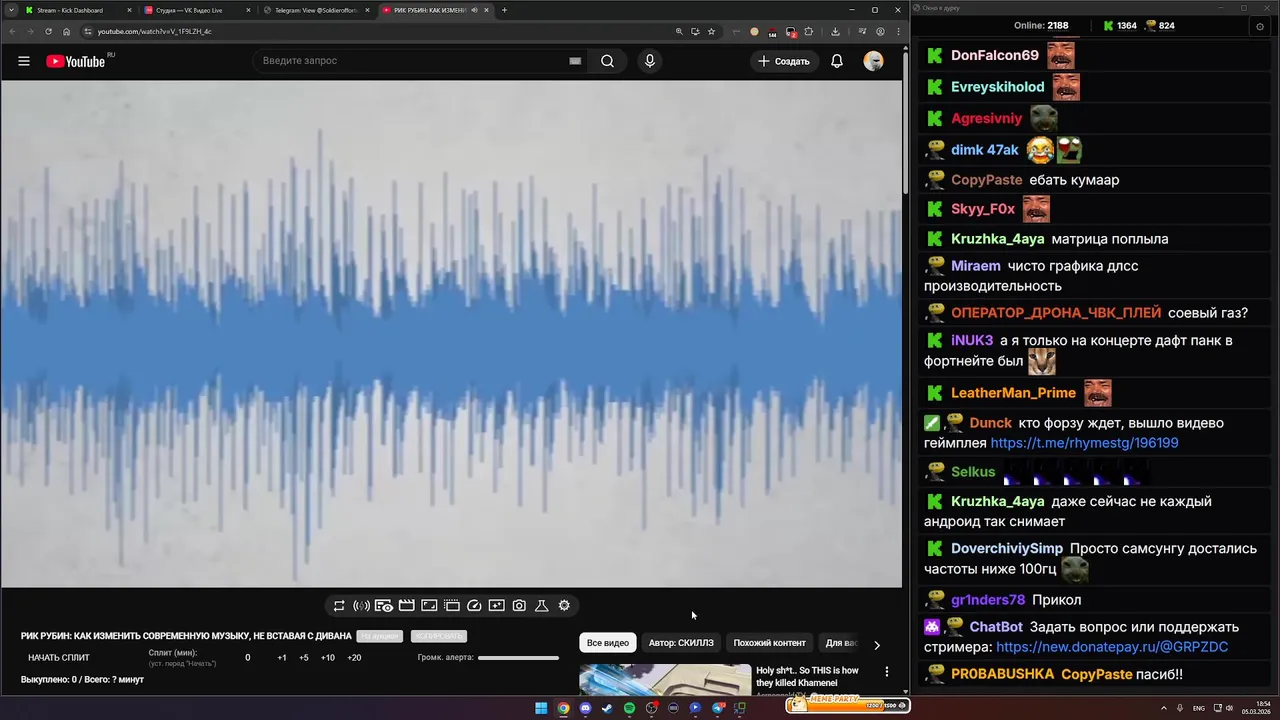This screenshot has width=1280, height=720.
Task: Activate voice search microphone
Action: 650,61
